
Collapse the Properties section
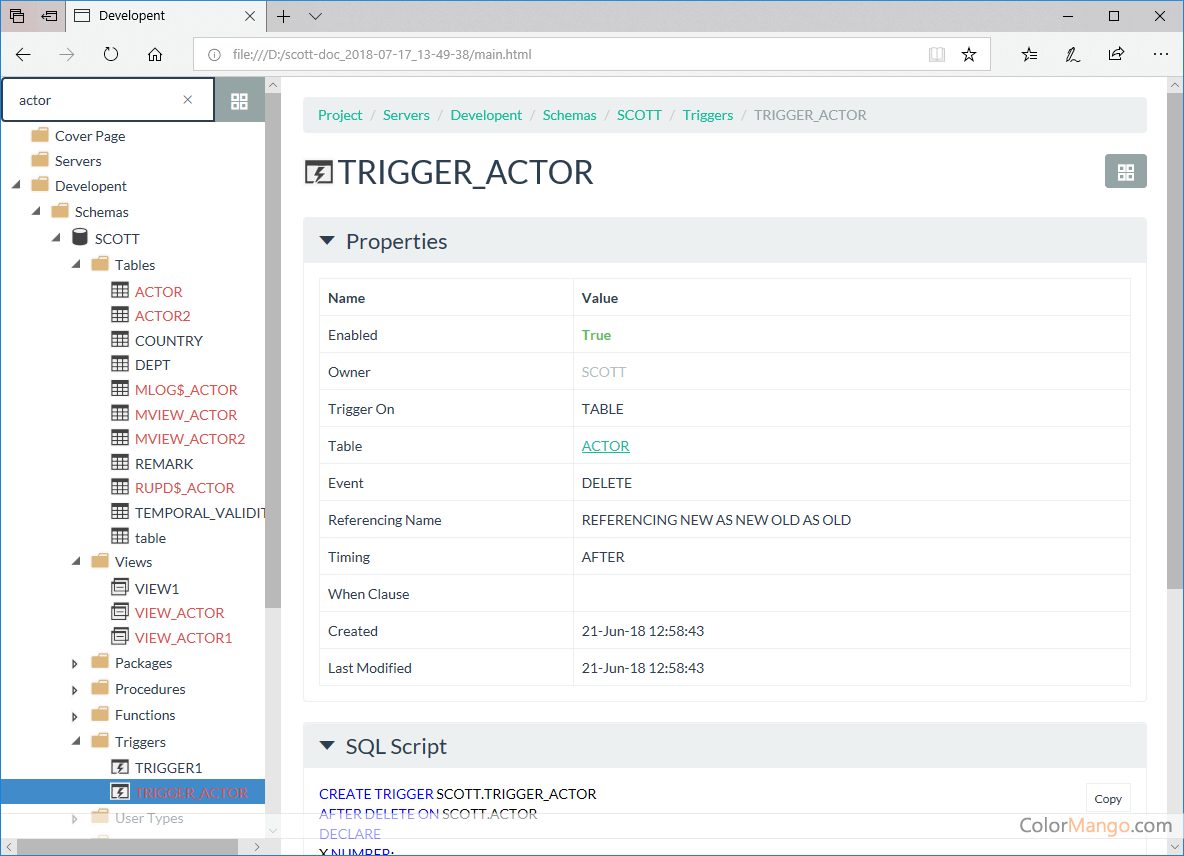[x=326, y=240]
